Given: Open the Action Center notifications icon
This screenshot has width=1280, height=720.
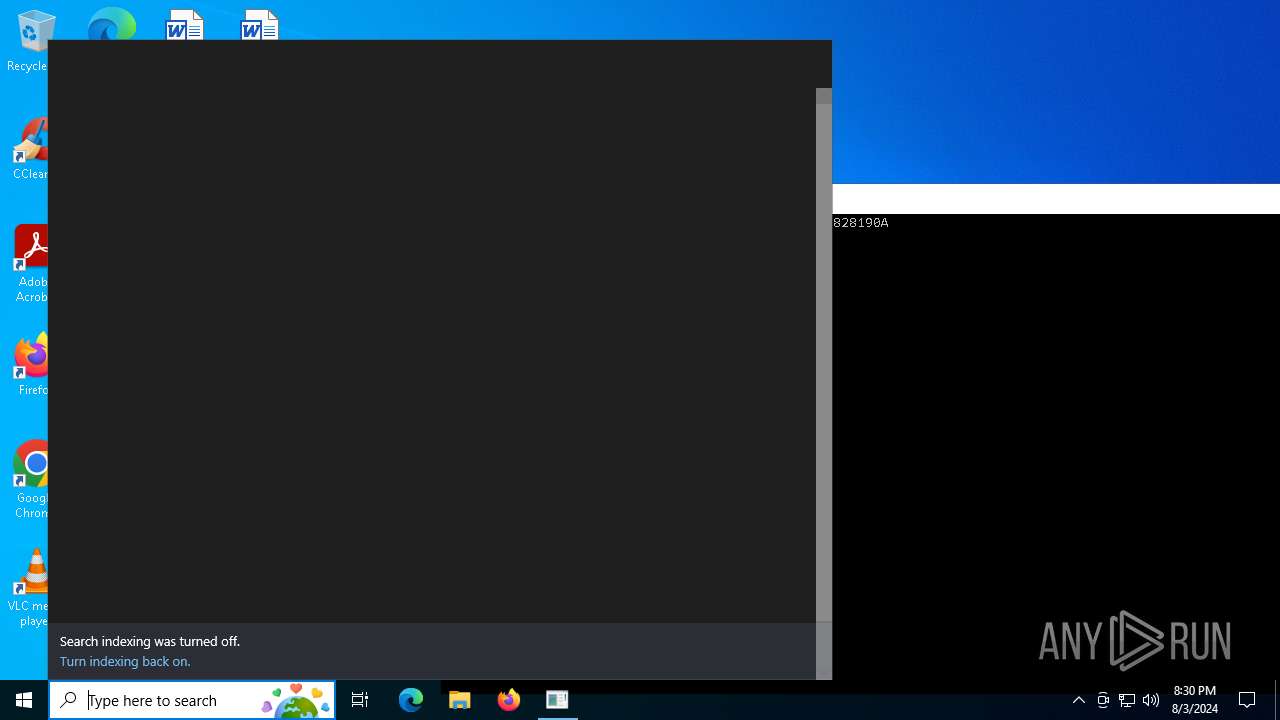Looking at the screenshot, I should point(1247,700).
